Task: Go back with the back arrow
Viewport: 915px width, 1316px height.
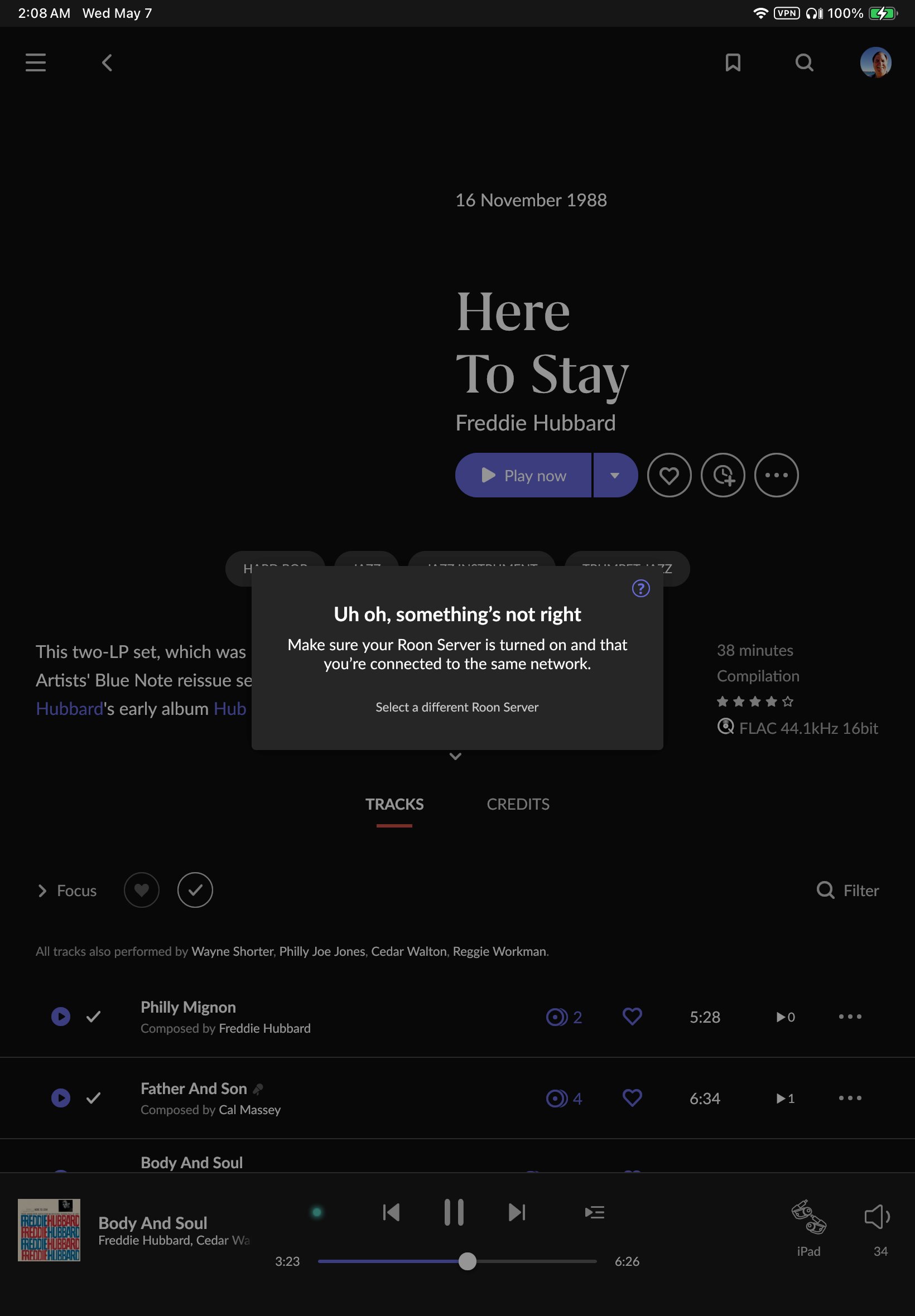Action: 107,62
